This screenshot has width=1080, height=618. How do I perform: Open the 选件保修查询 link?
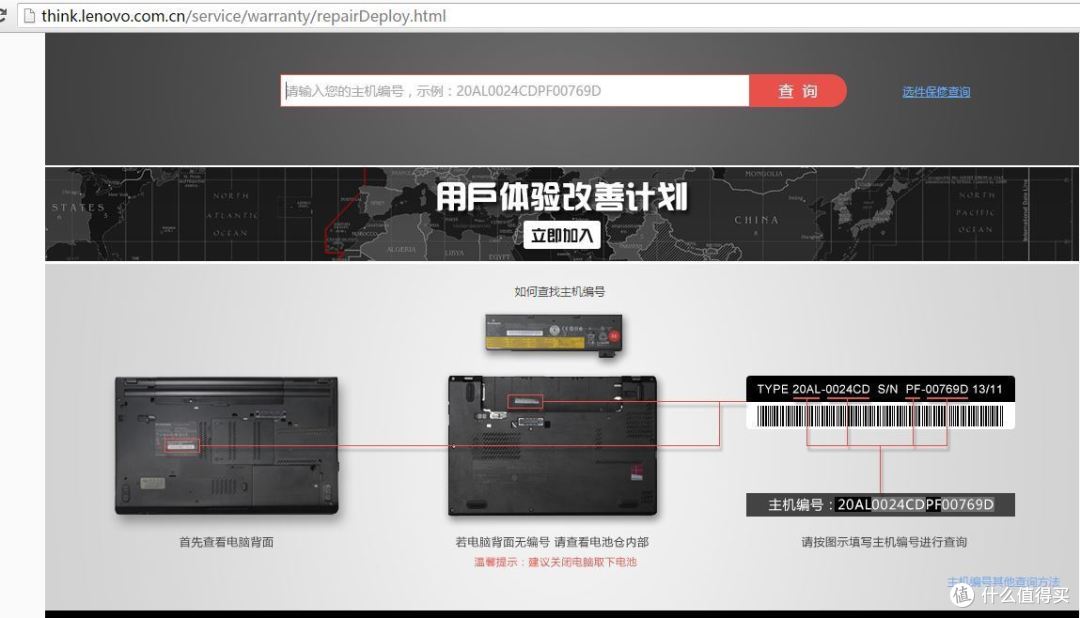pyautogui.click(x=936, y=92)
